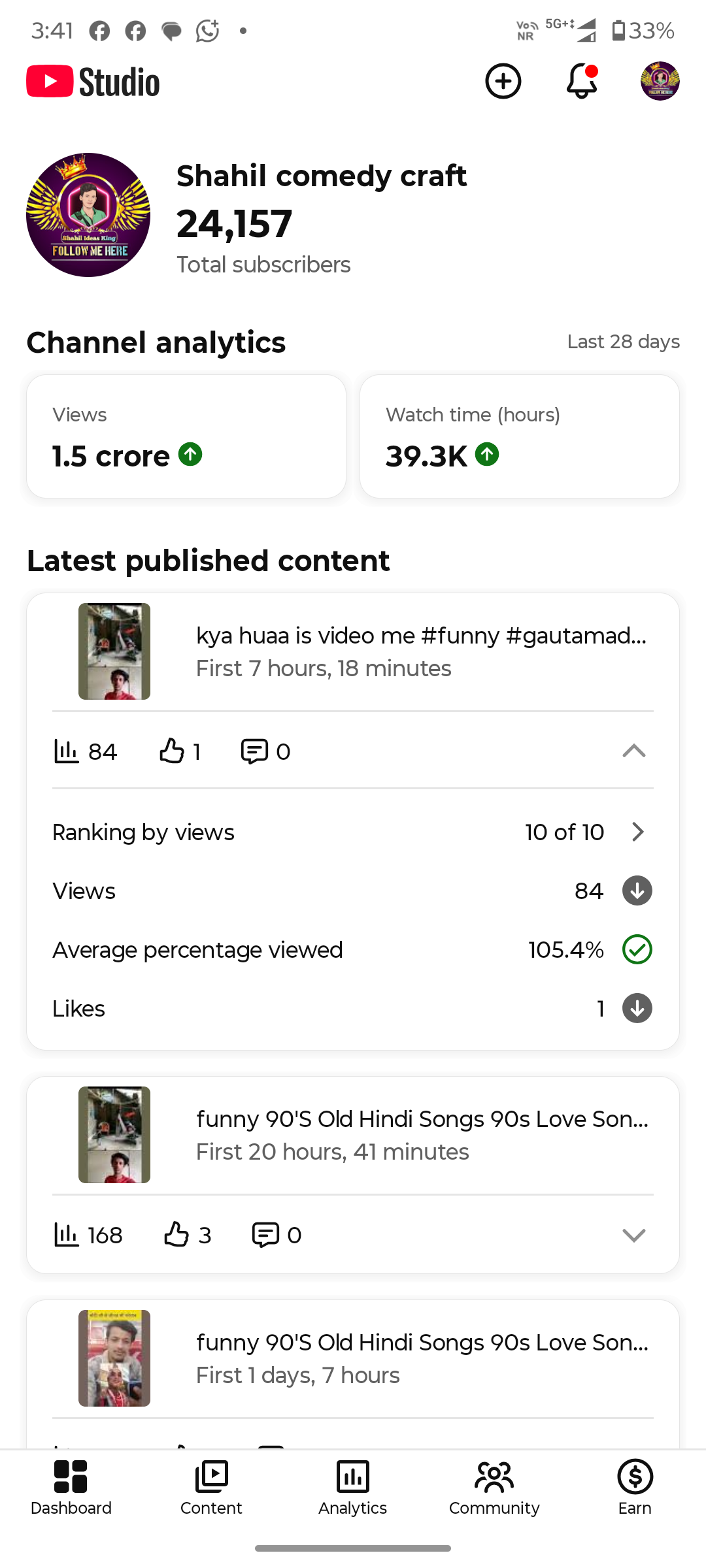Go to the Community tab
The width and height of the screenshot is (706, 1568).
(x=494, y=1488)
